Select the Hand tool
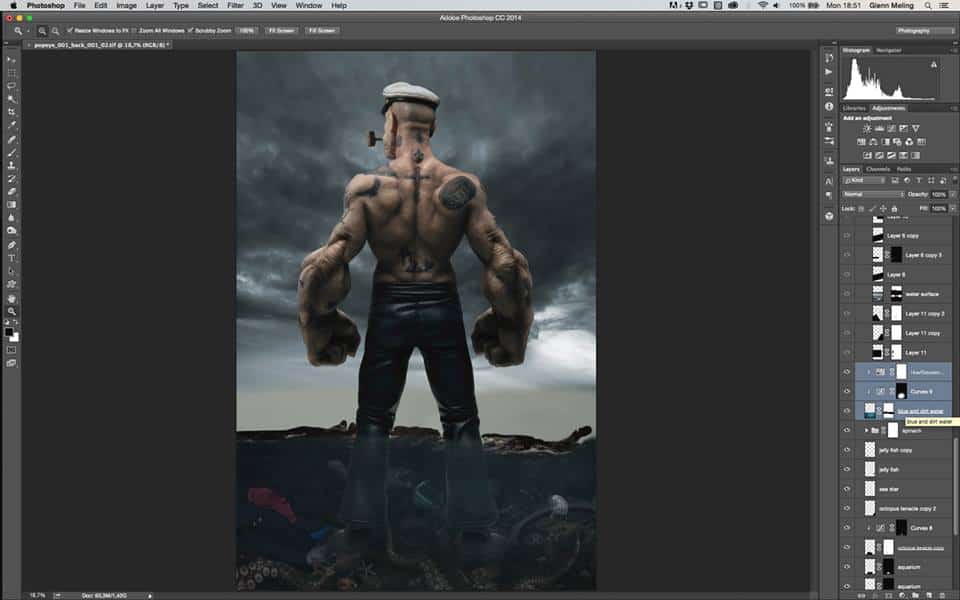960x600 pixels. (12, 297)
